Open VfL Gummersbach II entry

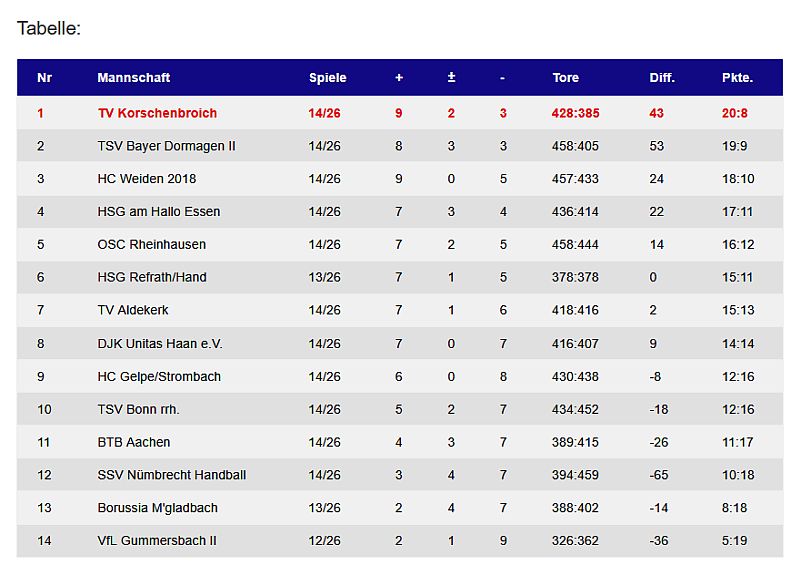click(157, 541)
